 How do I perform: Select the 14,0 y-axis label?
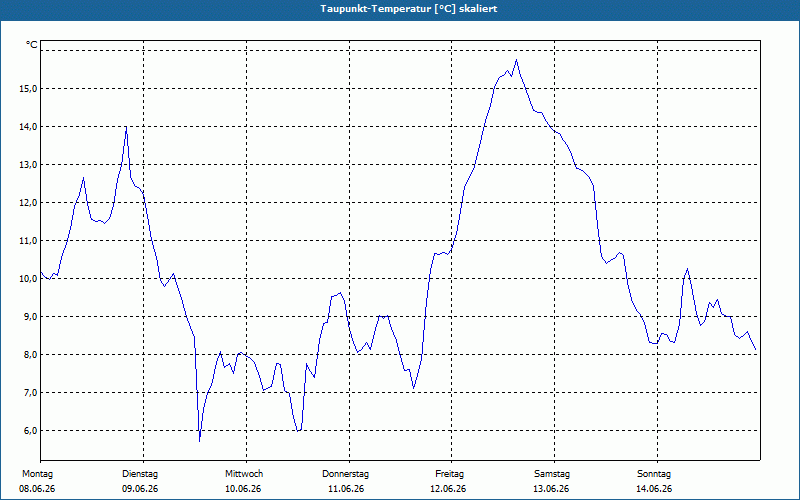(28, 127)
